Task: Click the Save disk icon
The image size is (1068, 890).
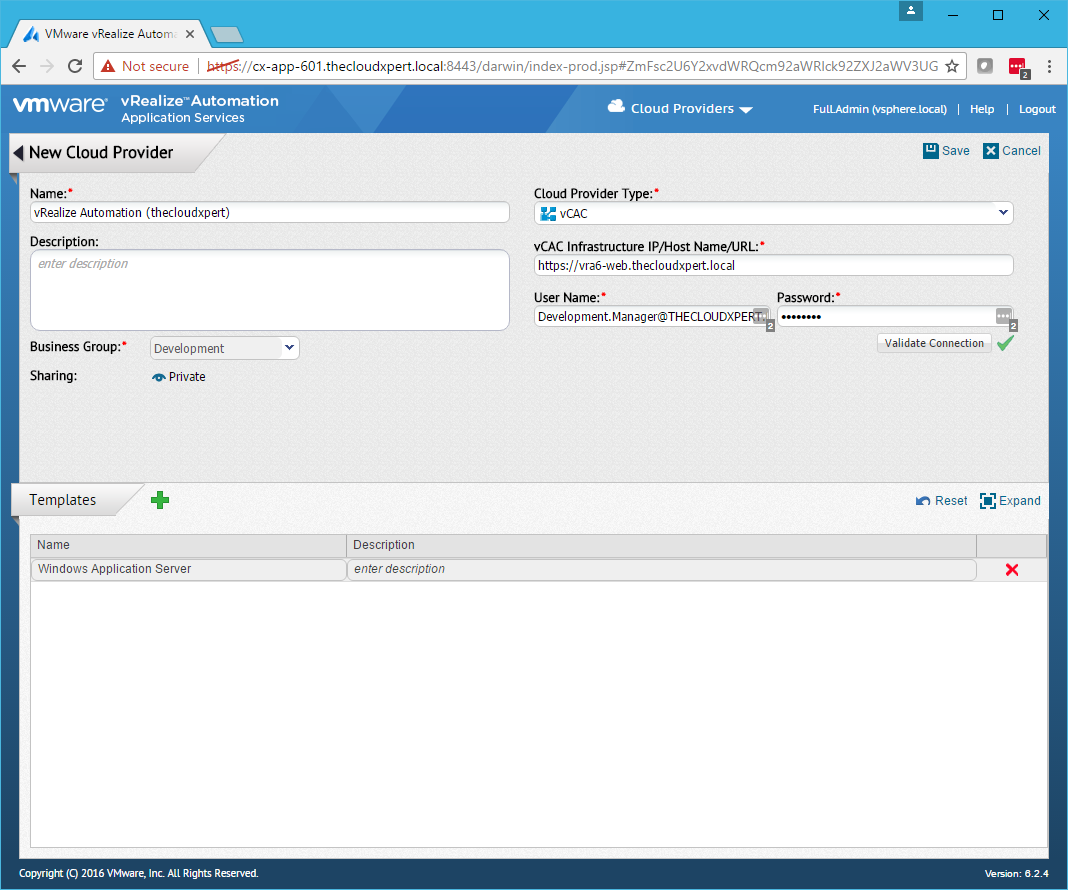Action: pyautogui.click(x=931, y=151)
